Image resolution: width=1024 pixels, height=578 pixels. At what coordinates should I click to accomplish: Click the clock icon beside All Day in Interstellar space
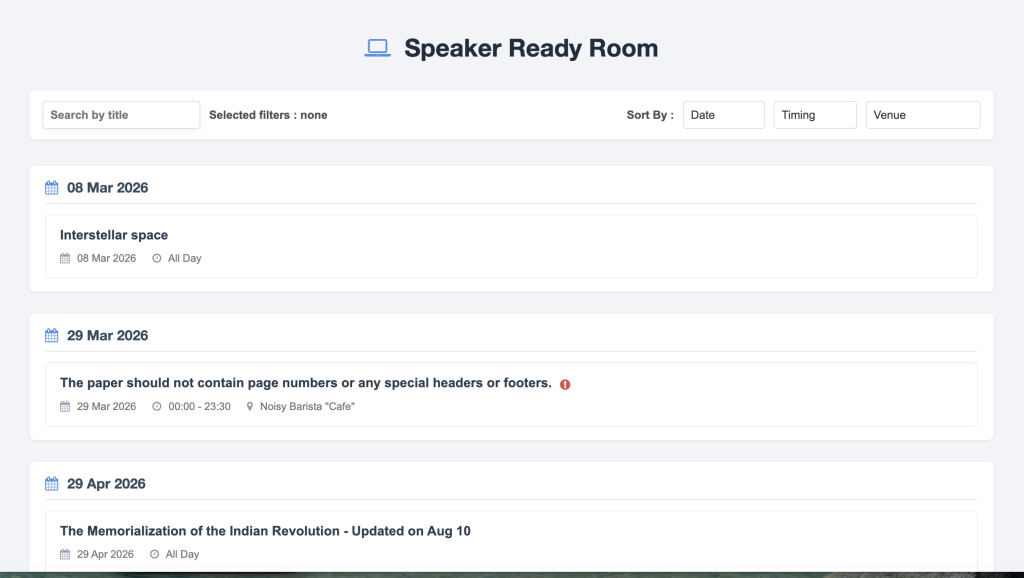(x=157, y=259)
